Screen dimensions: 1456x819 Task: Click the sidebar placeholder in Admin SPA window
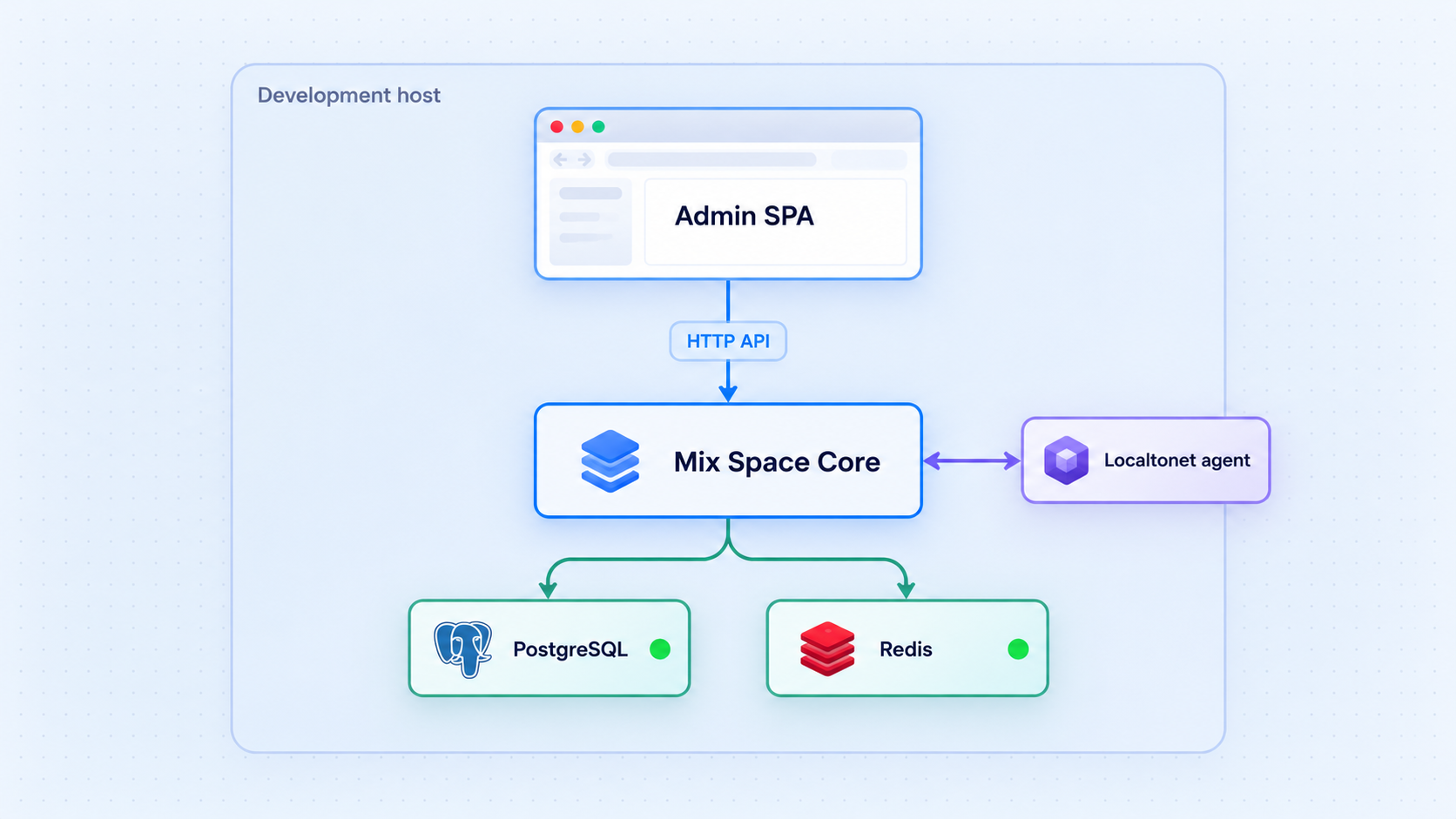(x=590, y=222)
